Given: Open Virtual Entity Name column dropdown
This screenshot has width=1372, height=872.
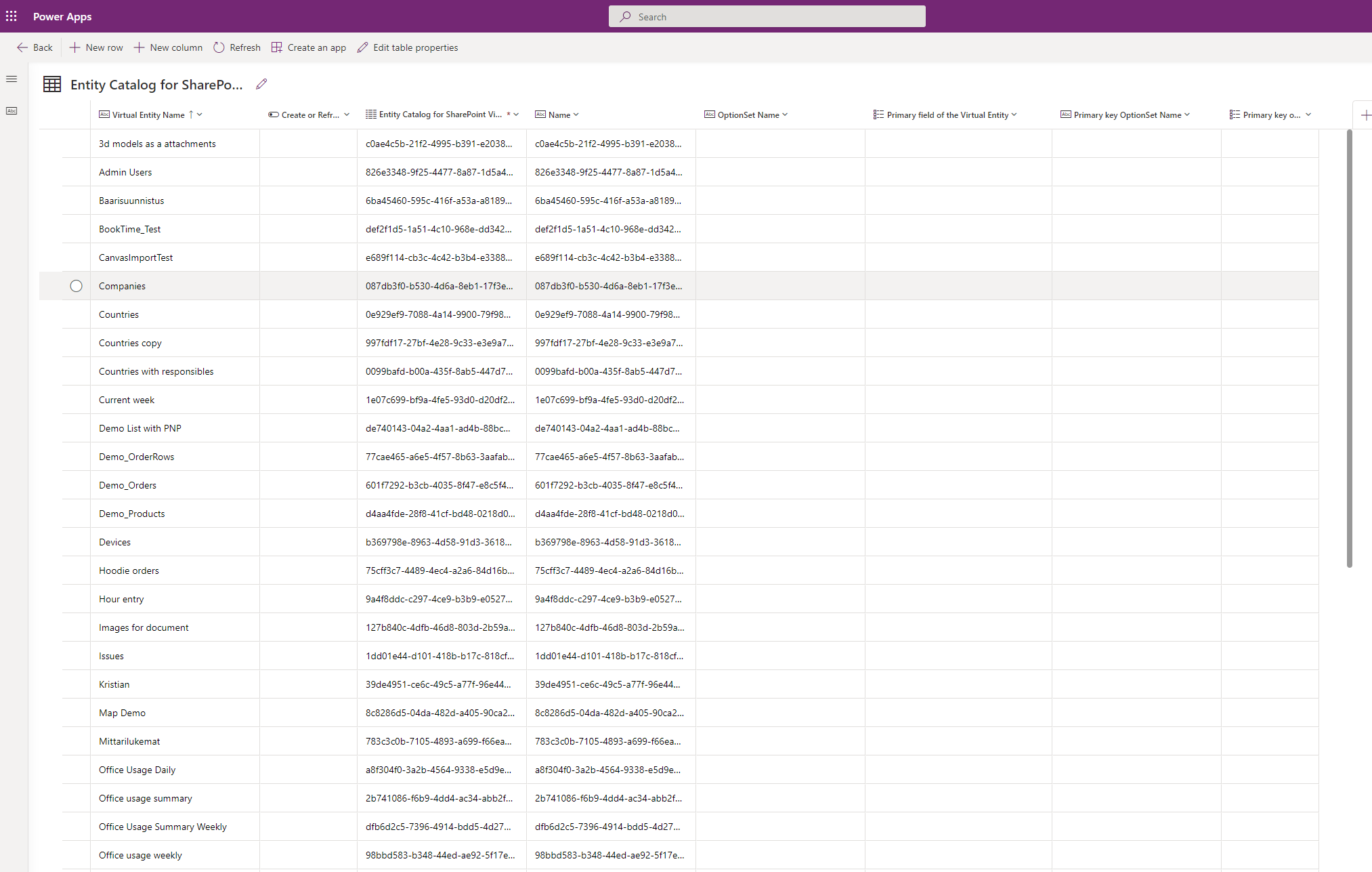Looking at the screenshot, I should (200, 115).
